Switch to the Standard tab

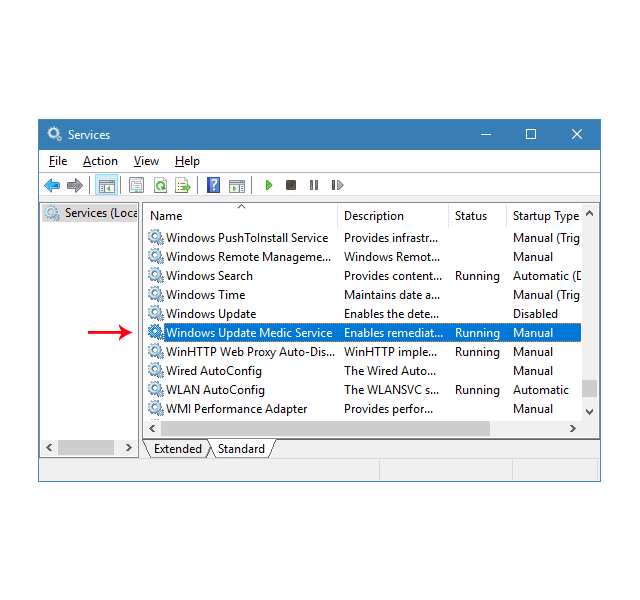tap(241, 449)
